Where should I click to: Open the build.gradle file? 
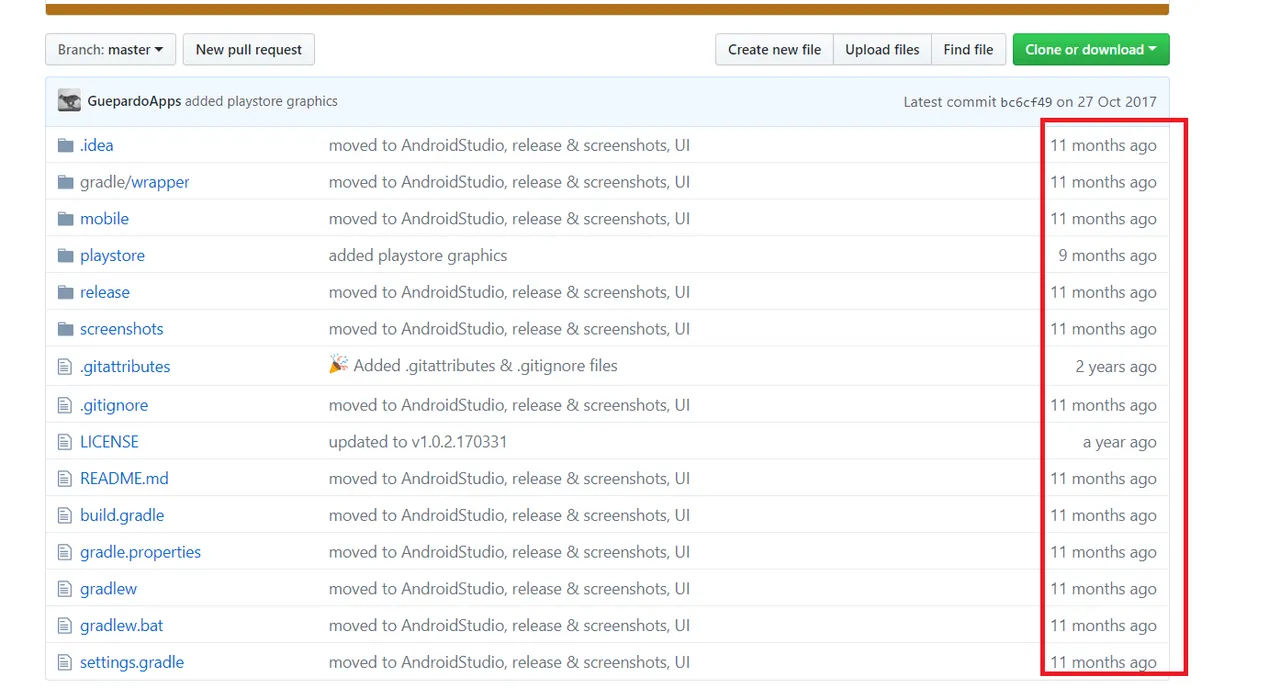tap(122, 515)
